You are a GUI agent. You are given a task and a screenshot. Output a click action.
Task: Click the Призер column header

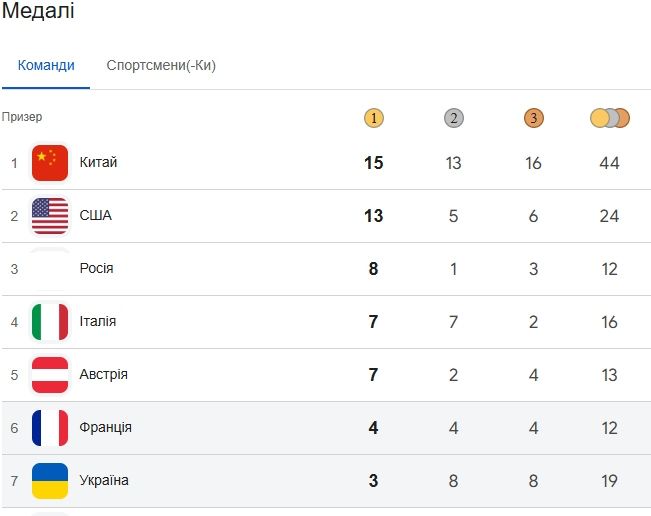22,117
